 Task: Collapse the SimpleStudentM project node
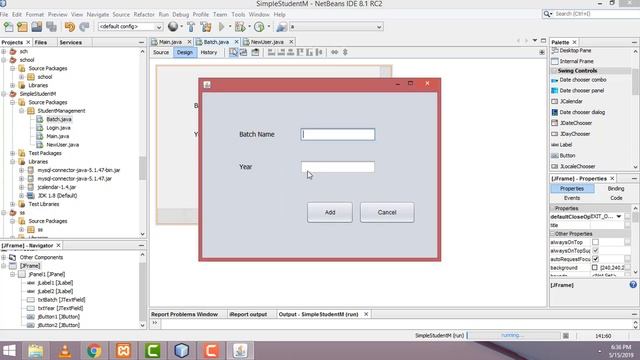4,94
